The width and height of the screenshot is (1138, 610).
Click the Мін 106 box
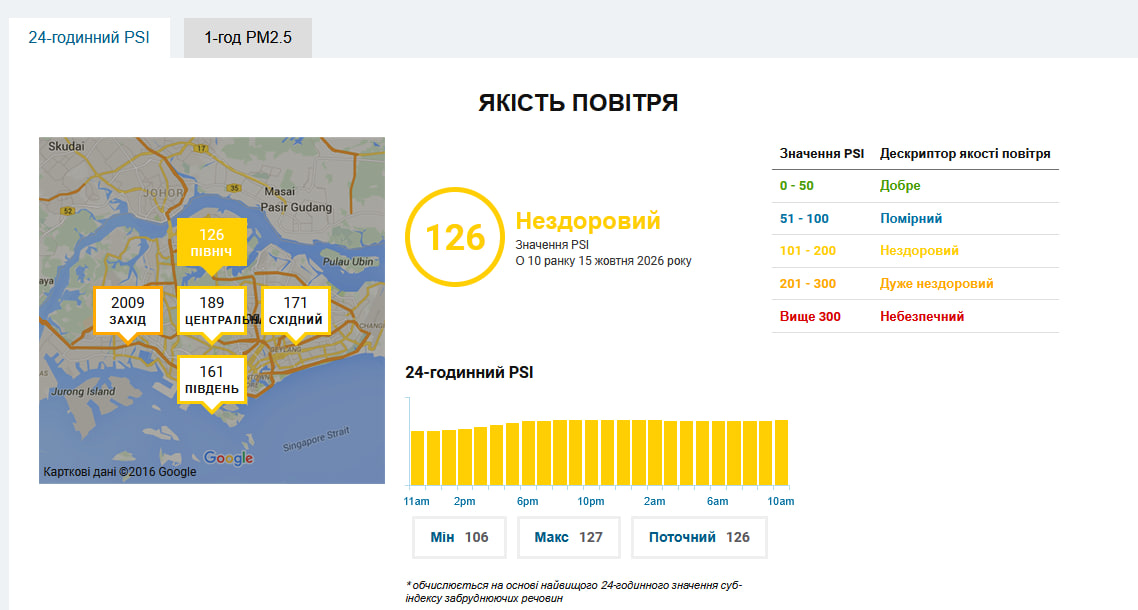pos(459,537)
